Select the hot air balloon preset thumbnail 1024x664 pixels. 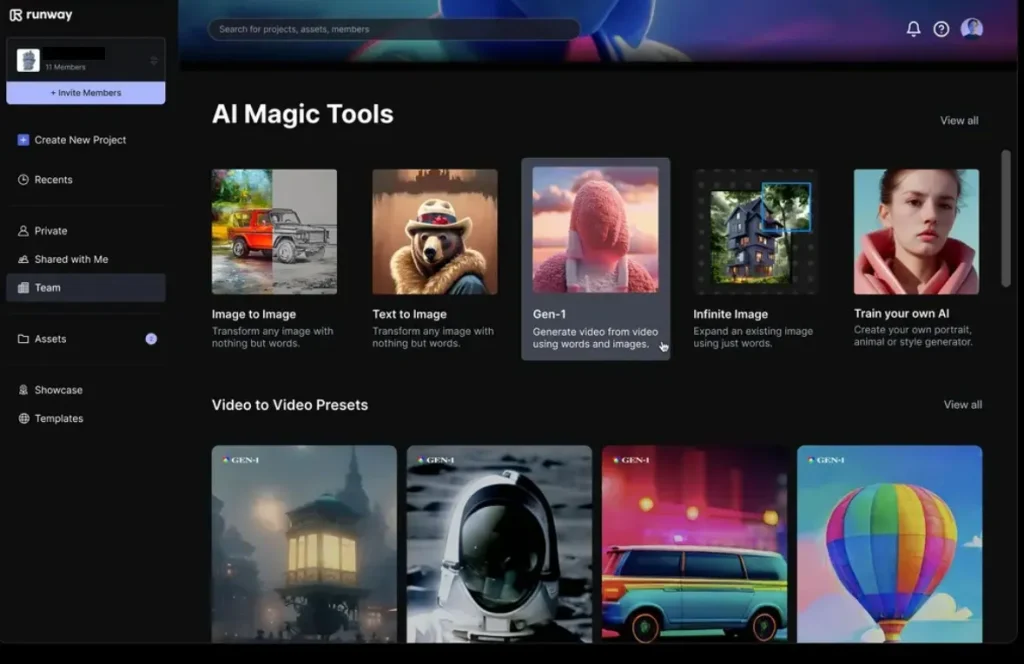[x=889, y=543]
